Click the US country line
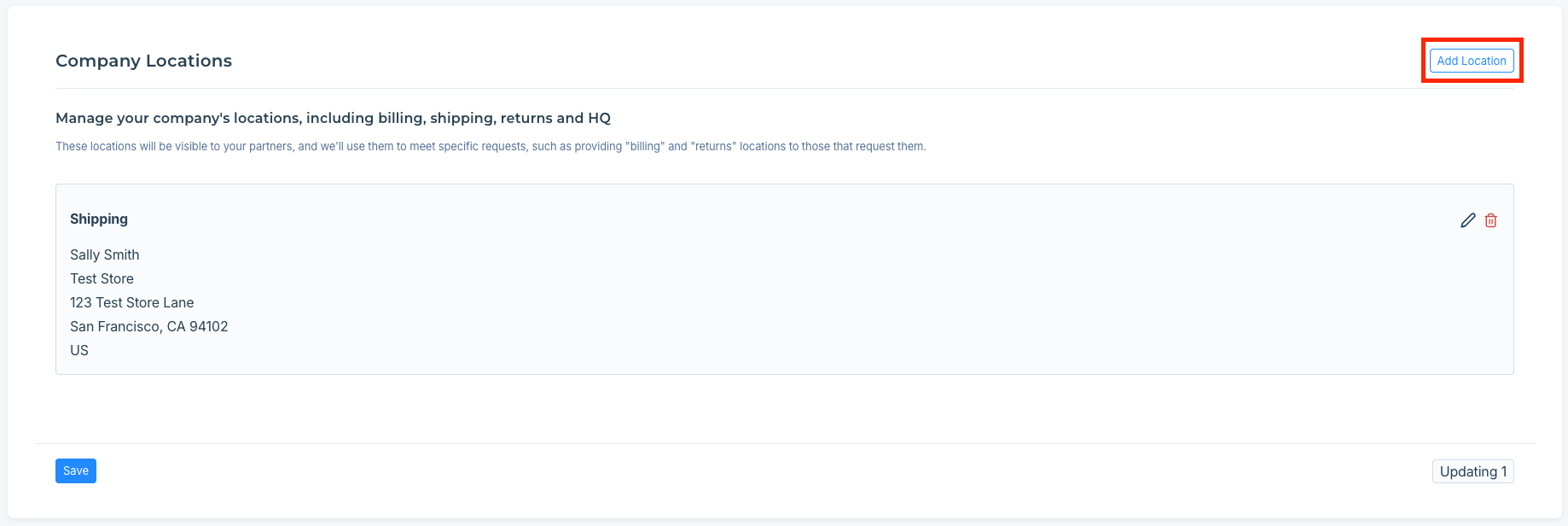 tap(79, 350)
